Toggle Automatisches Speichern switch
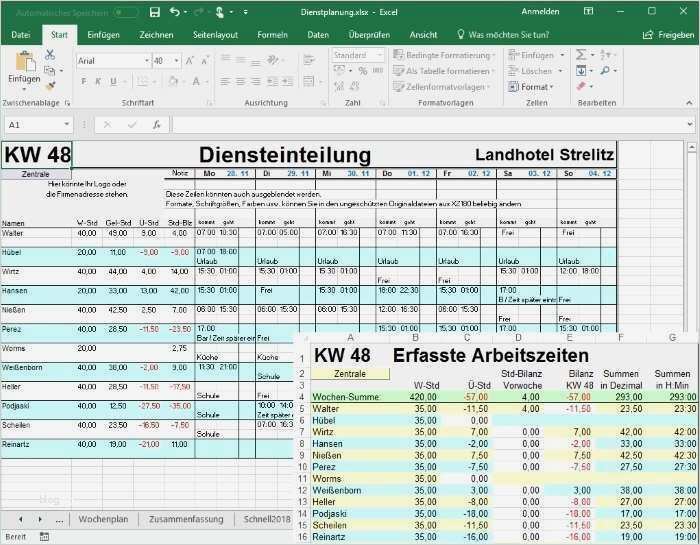This screenshot has height=545, width=700. [125, 12]
